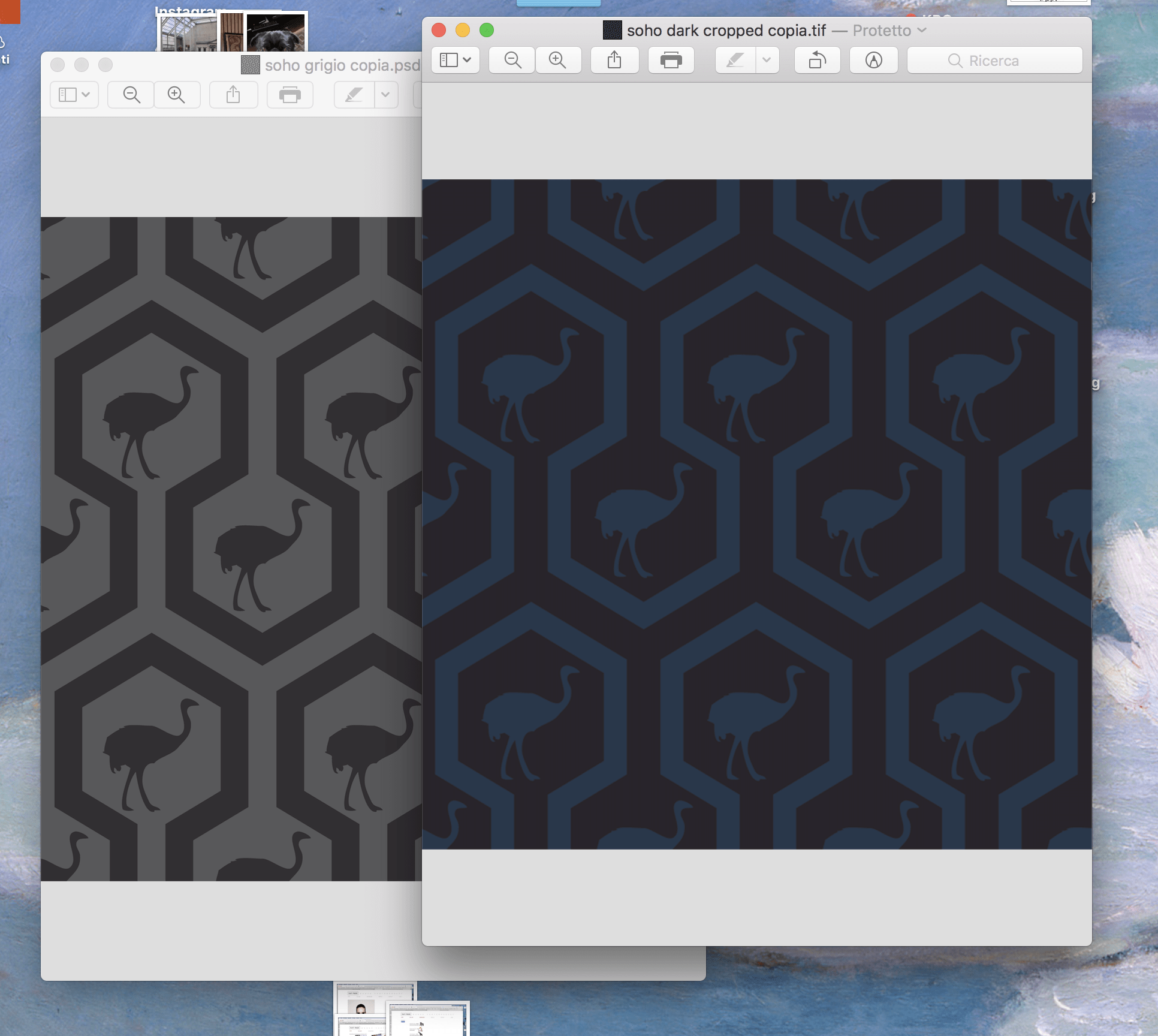Zoom out in soho grigio copia.psd window
This screenshot has width=1158, height=1036.
(x=131, y=95)
